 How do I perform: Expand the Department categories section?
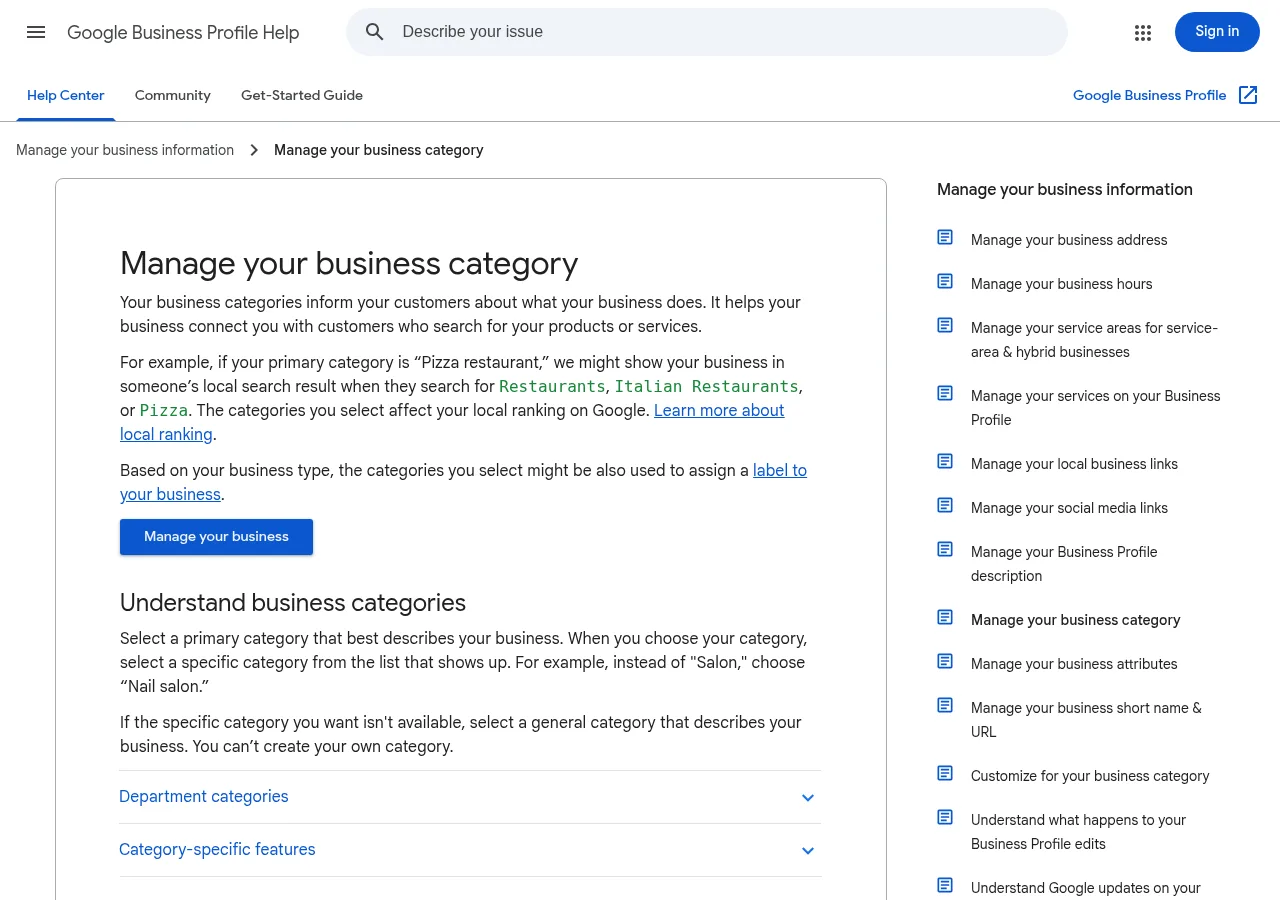pyautogui.click(x=470, y=797)
